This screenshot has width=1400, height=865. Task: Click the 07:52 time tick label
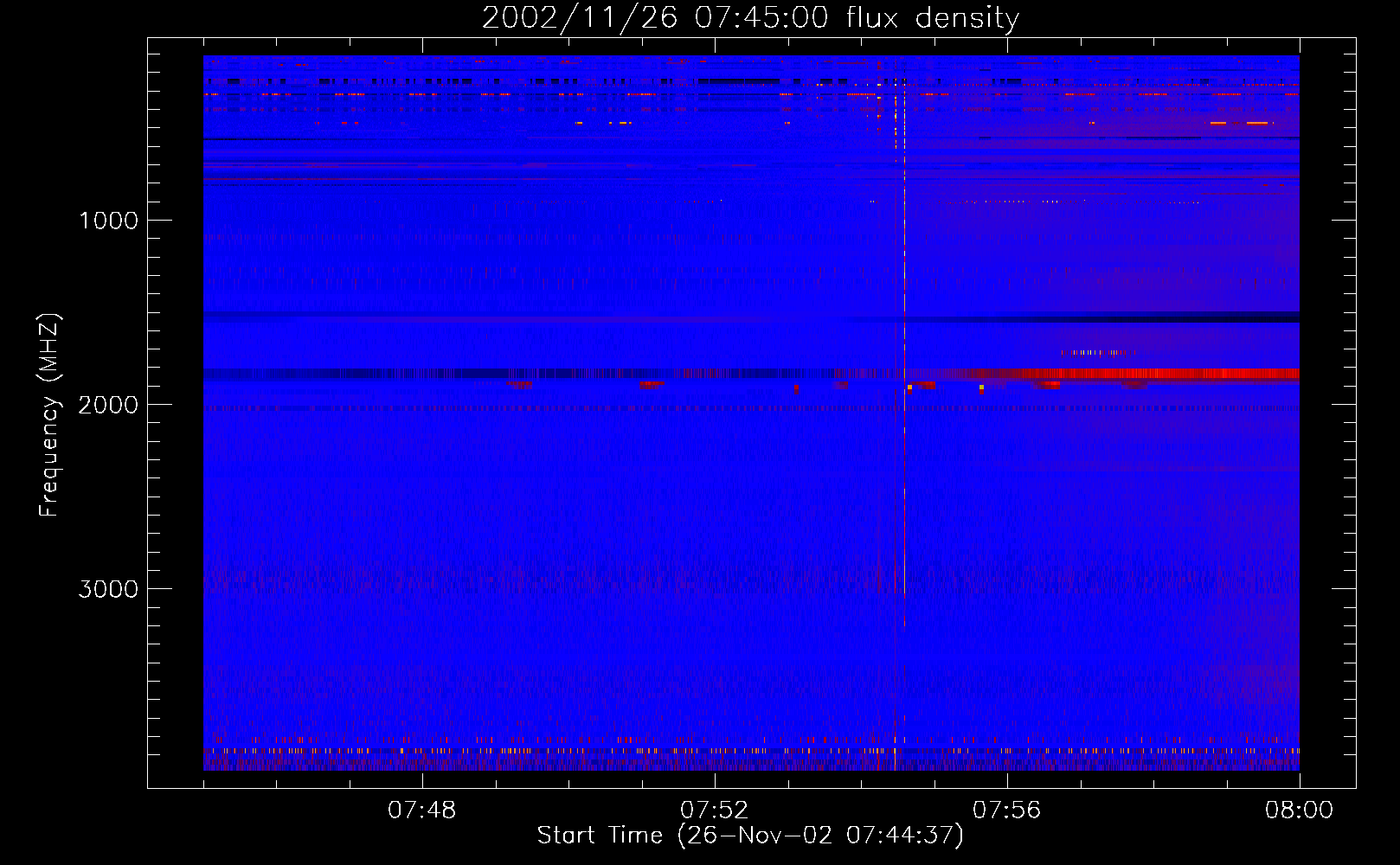[x=714, y=811]
